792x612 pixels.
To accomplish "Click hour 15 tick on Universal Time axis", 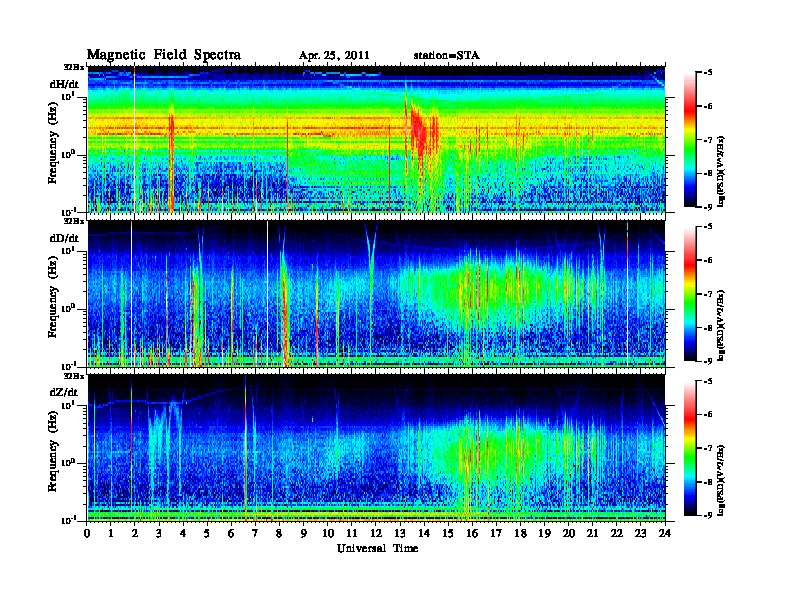I will pos(448,533).
